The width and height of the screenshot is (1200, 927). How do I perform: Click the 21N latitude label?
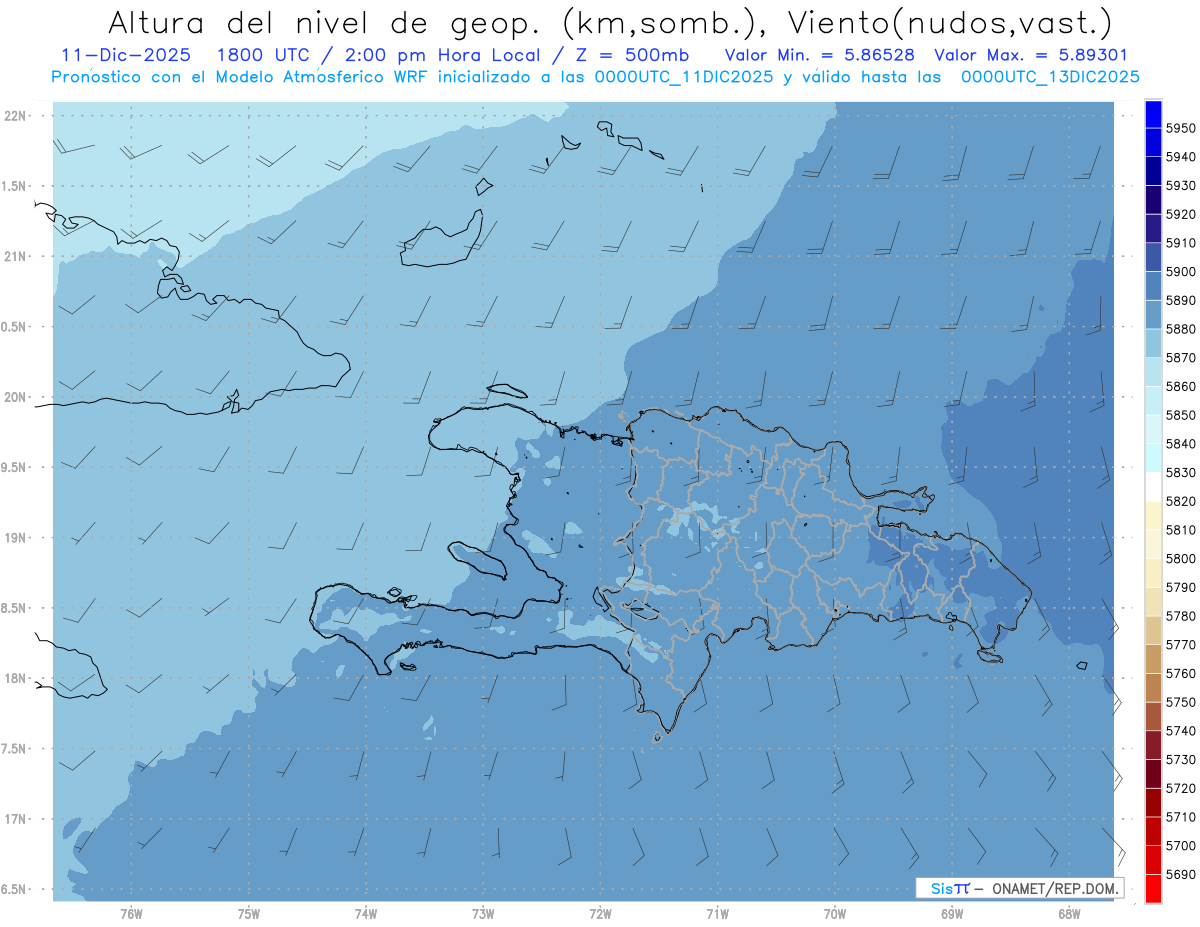click(x=14, y=256)
